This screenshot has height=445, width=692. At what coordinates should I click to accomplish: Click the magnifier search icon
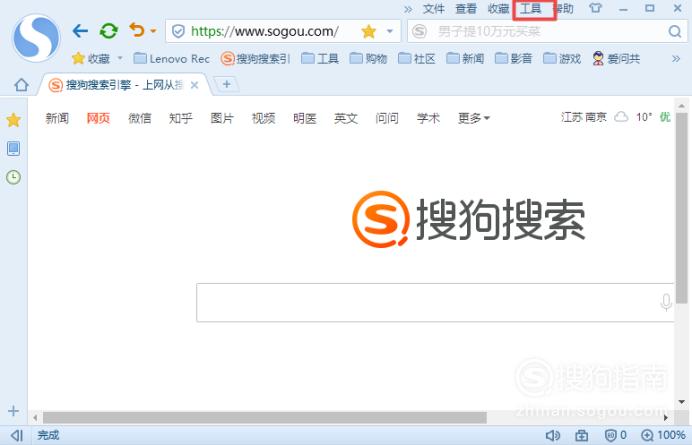pos(675,31)
